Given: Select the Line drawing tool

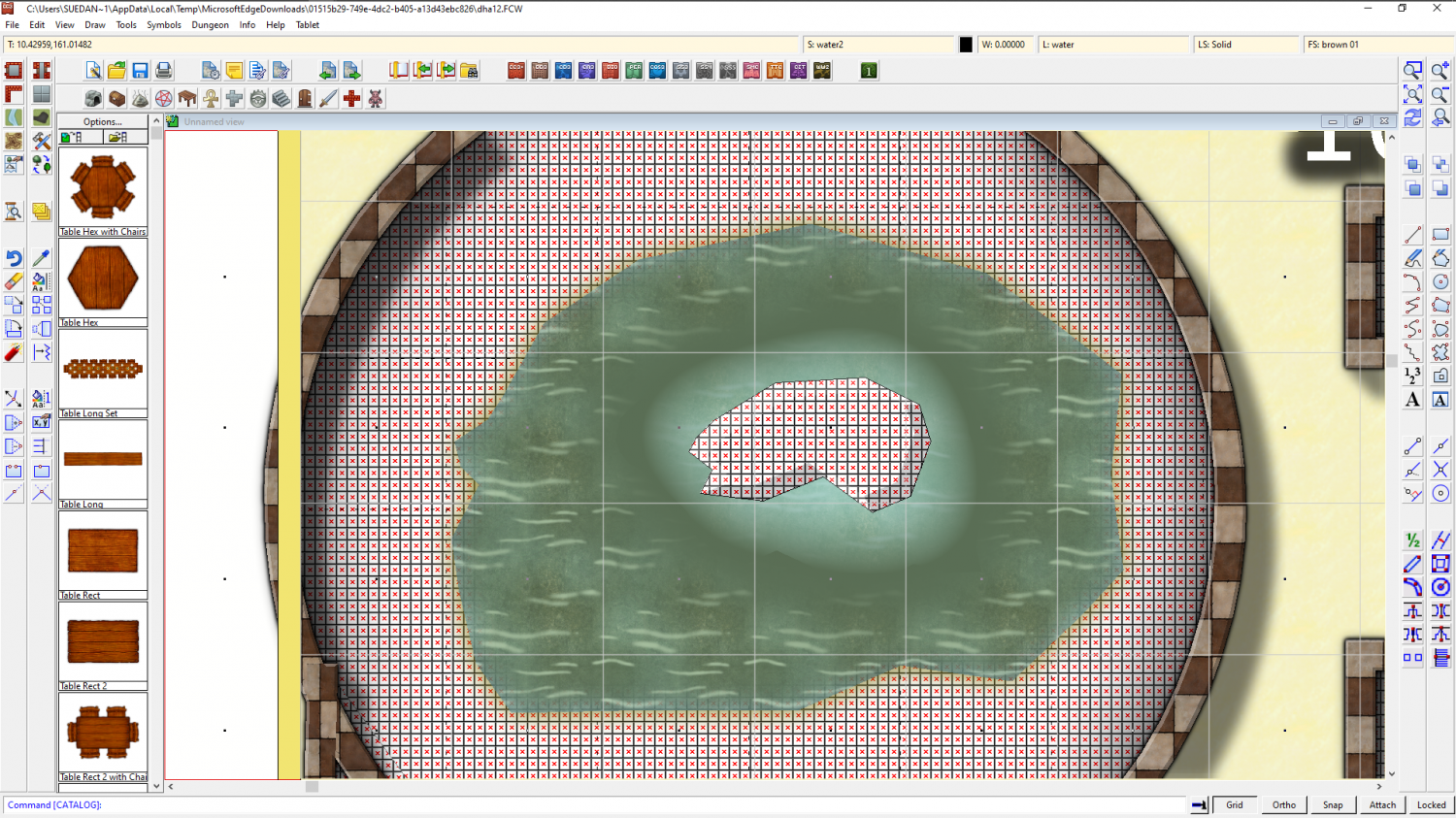Looking at the screenshot, I should coord(1412,235).
